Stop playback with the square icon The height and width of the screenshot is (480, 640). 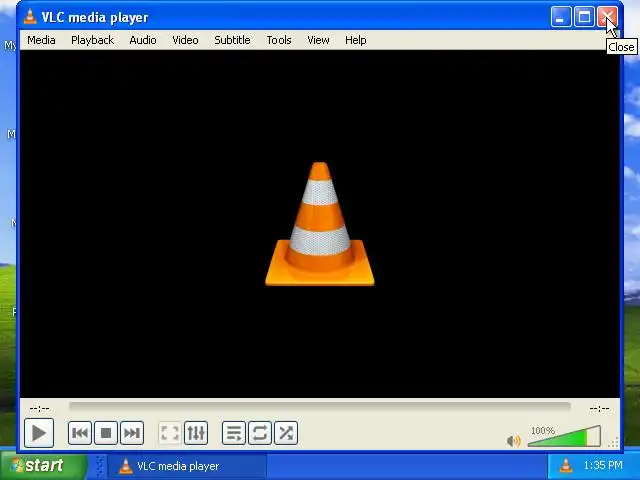click(x=106, y=433)
